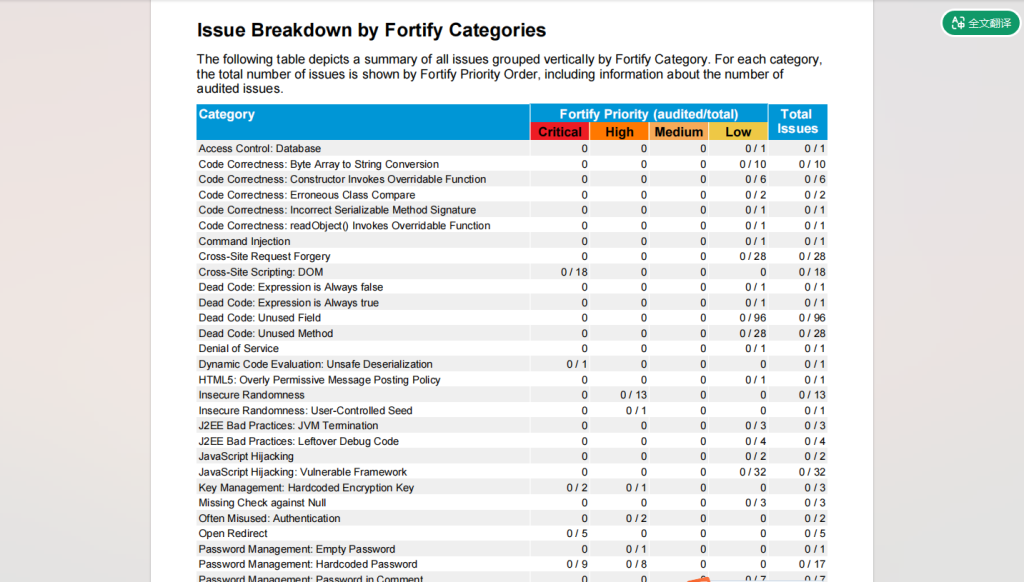Click the Issue Breakdown by Fortify Categories heading

(x=371, y=31)
